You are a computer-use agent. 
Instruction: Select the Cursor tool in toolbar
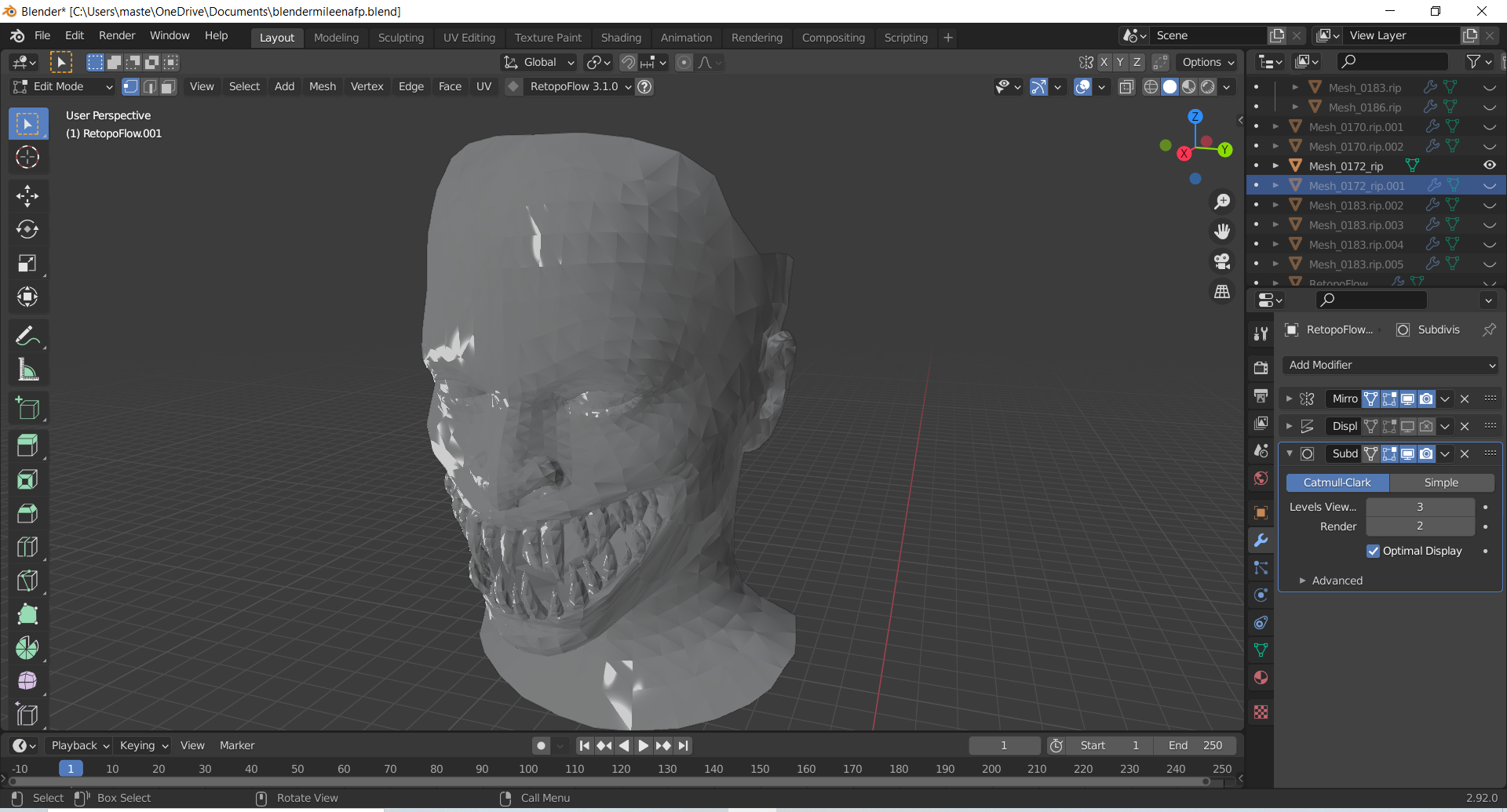pyautogui.click(x=27, y=158)
